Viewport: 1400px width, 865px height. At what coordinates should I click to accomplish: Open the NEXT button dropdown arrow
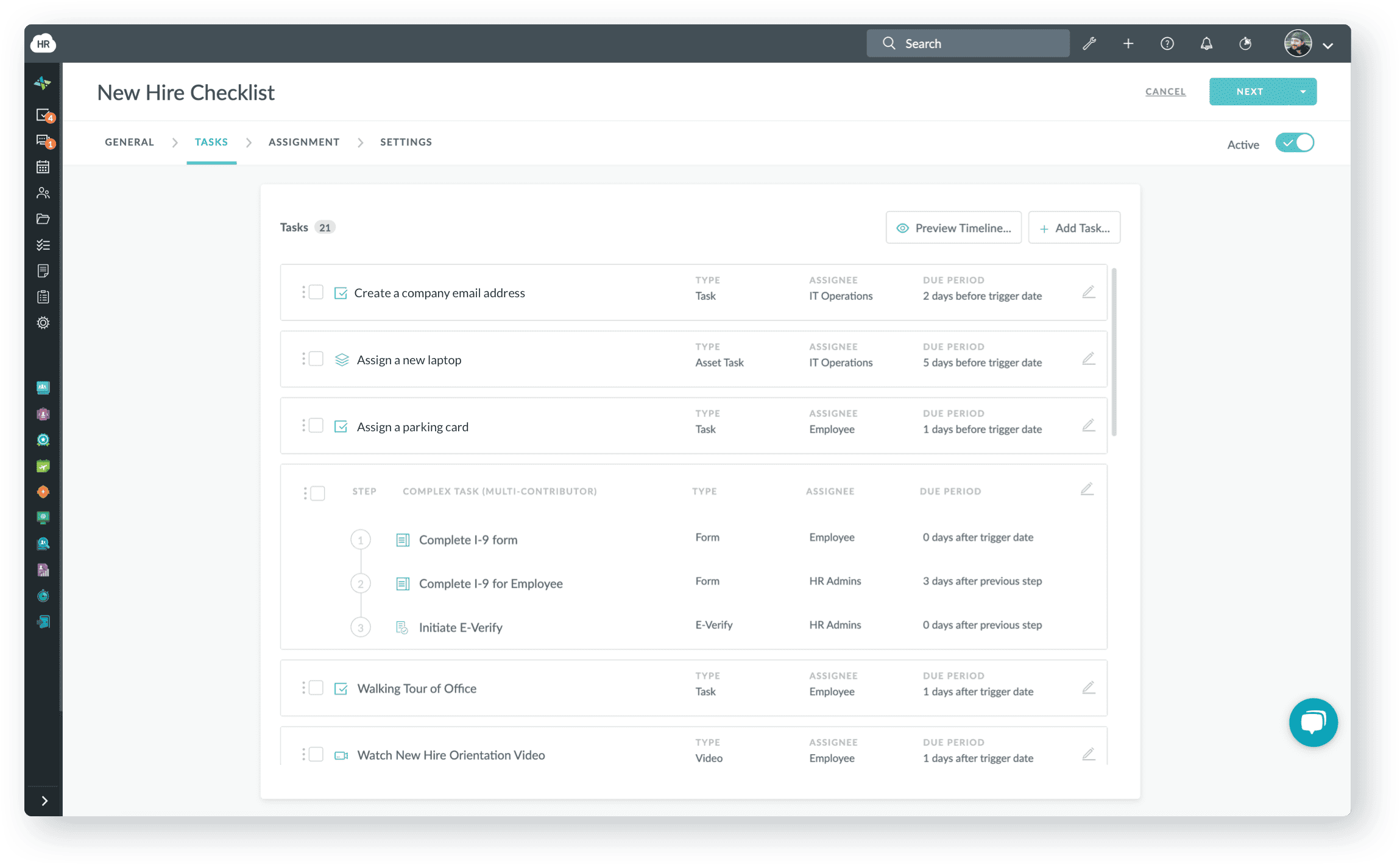tap(1303, 92)
